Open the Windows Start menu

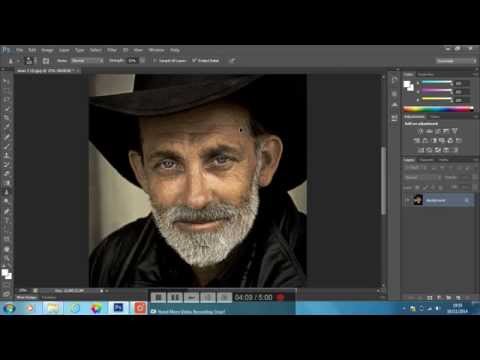[9, 308]
